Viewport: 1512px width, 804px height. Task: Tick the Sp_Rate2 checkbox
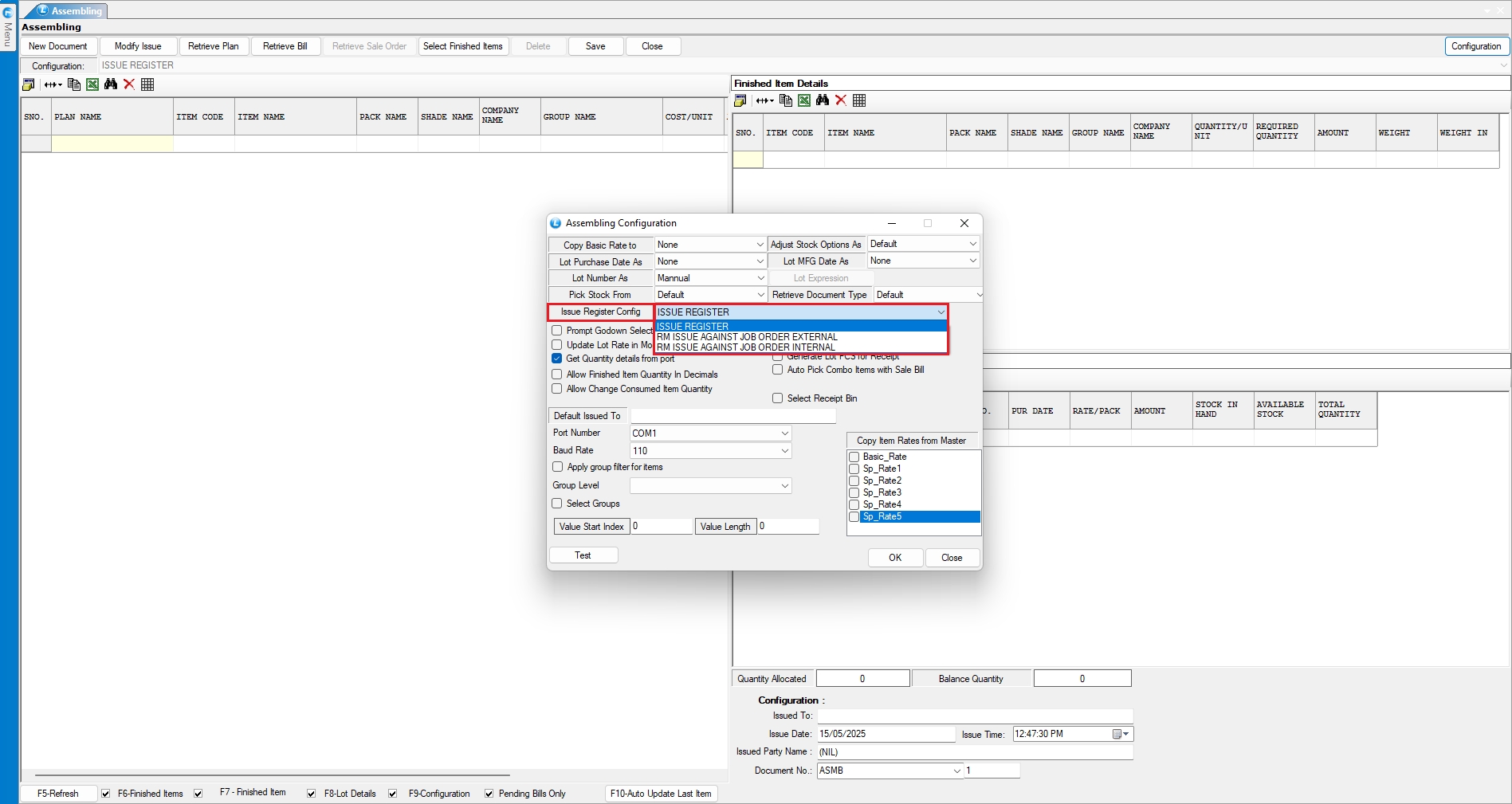pyautogui.click(x=854, y=480)
